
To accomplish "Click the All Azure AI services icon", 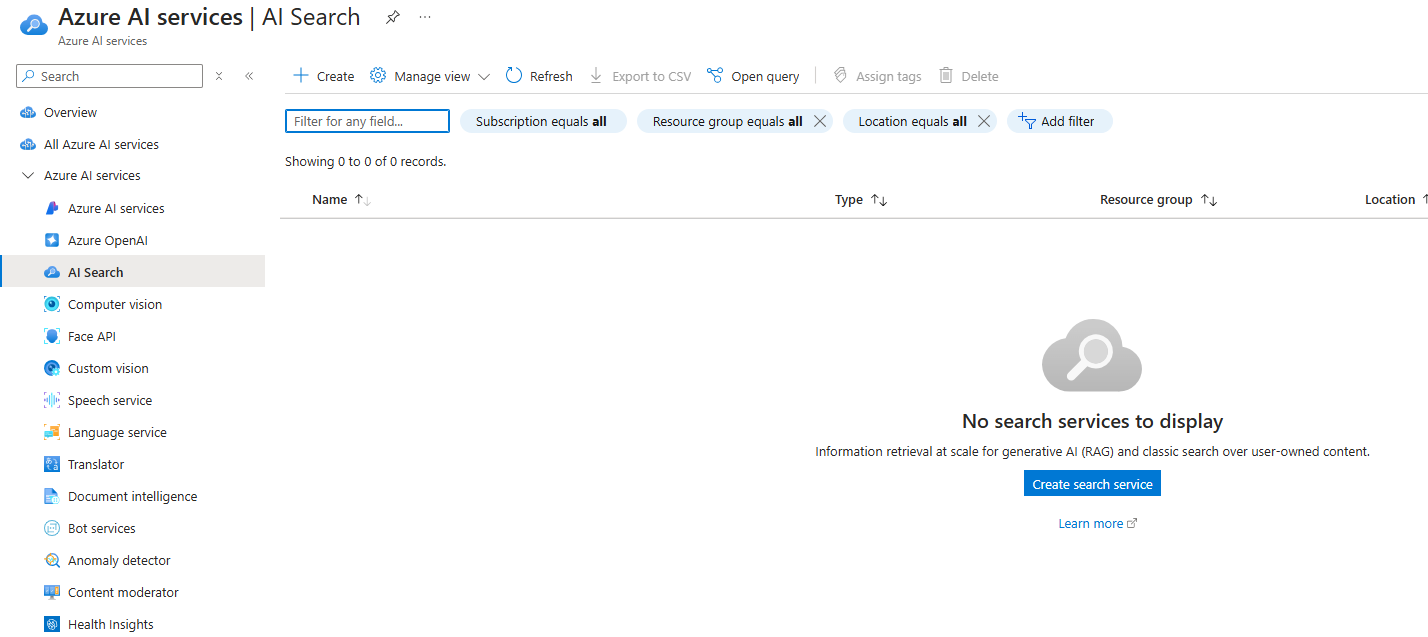I will click(28, 145).
